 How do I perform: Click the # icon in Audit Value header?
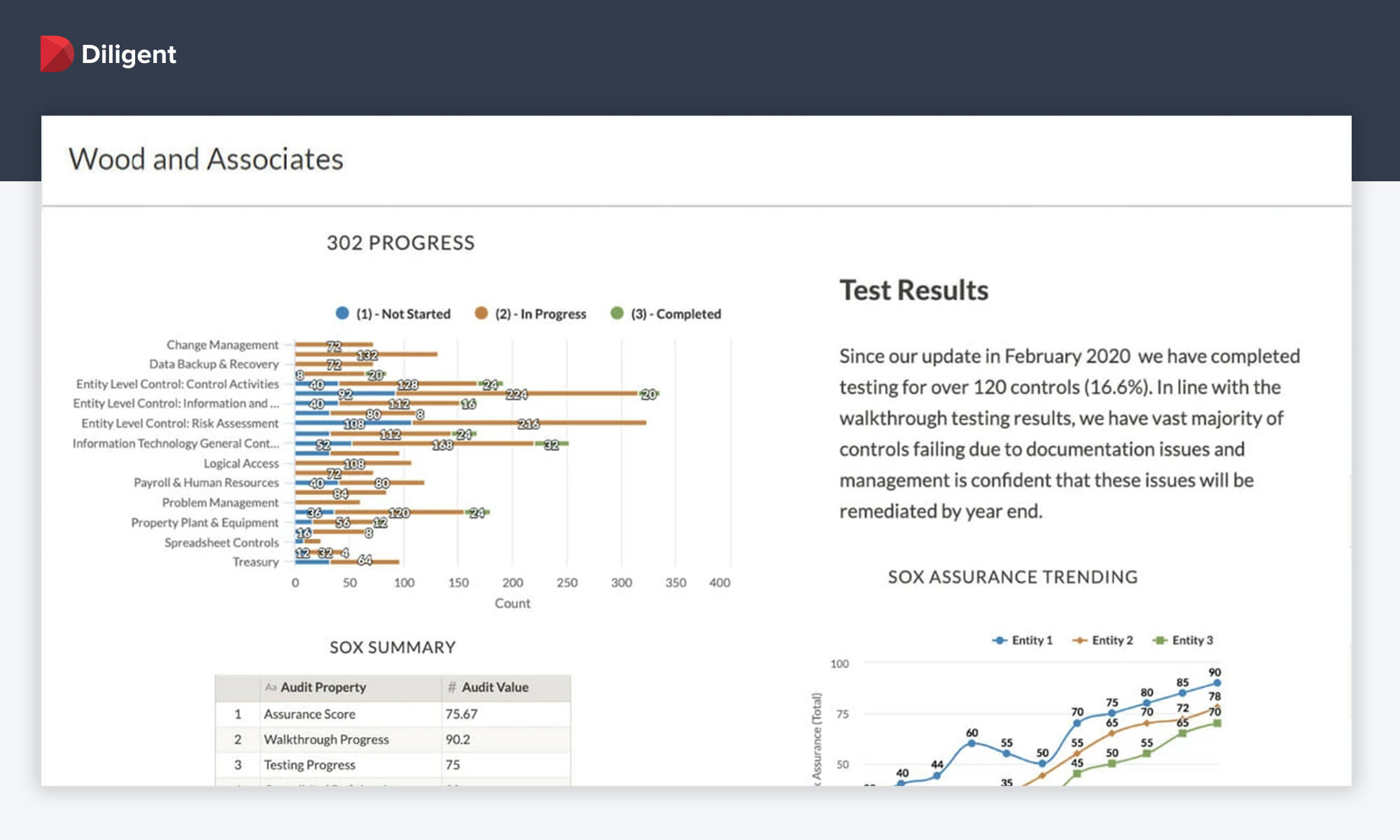[451, 687]
